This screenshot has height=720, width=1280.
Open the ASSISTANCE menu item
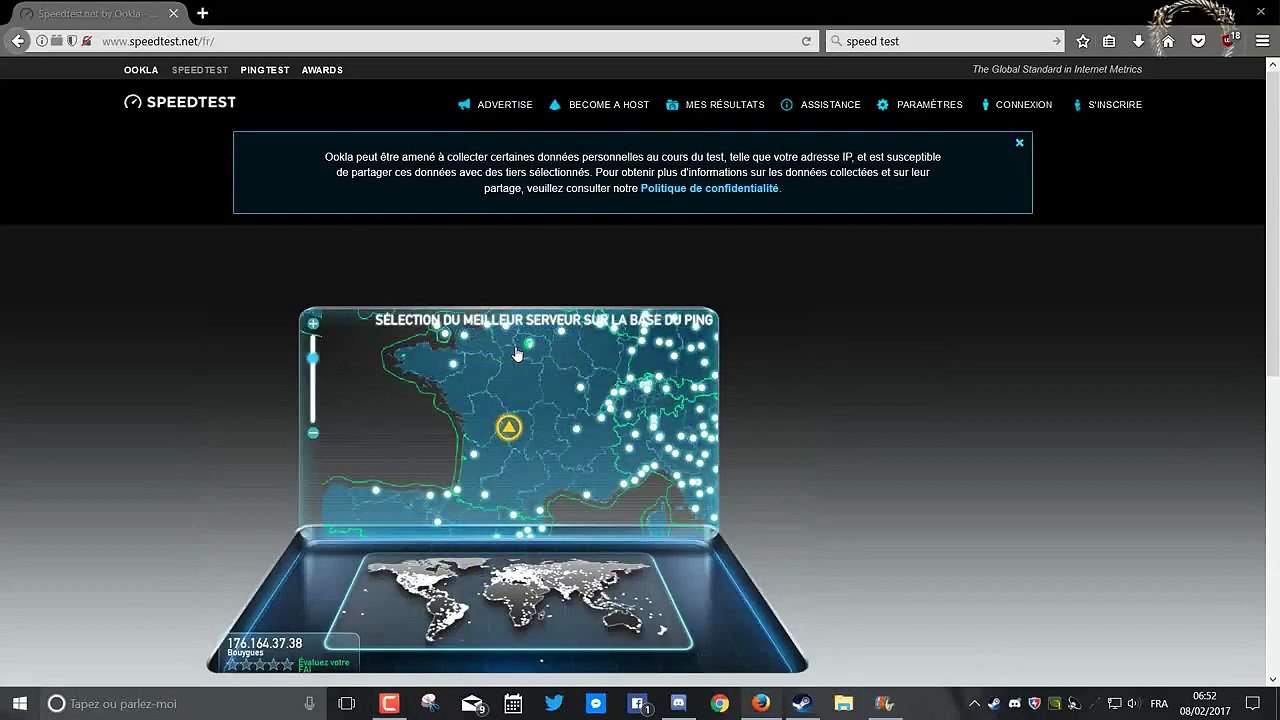pyautogui.click(x=821, y=104)
